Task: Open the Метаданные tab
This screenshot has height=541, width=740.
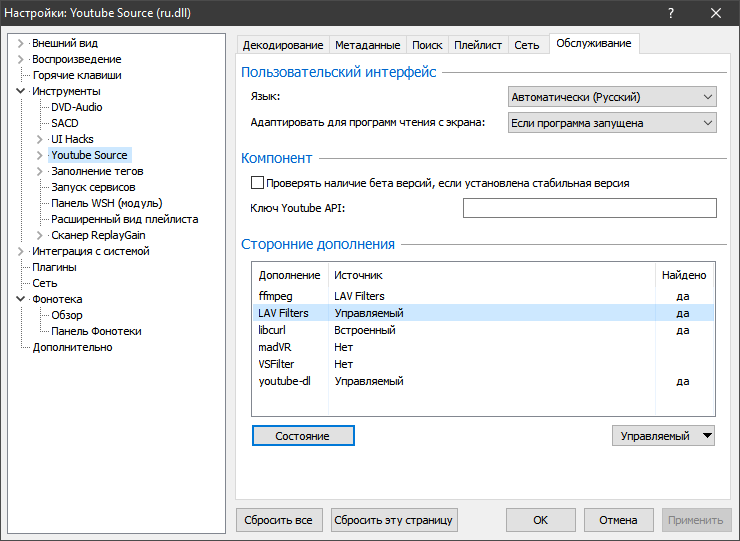Action: 368,45
